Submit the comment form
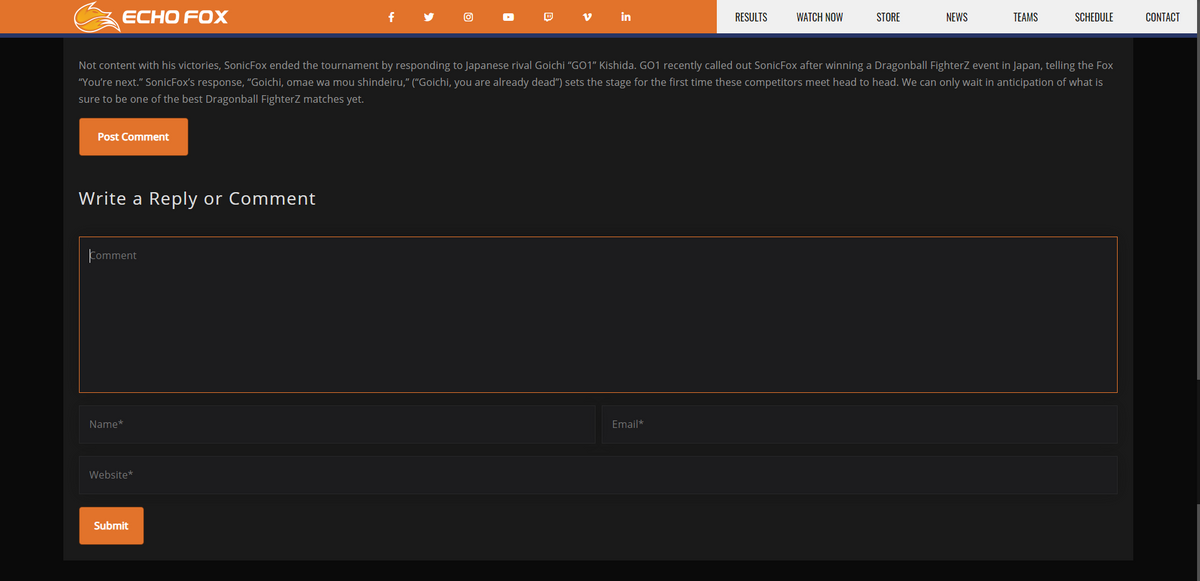This screenshot has width=1200, height=581. tap(111, 526)
